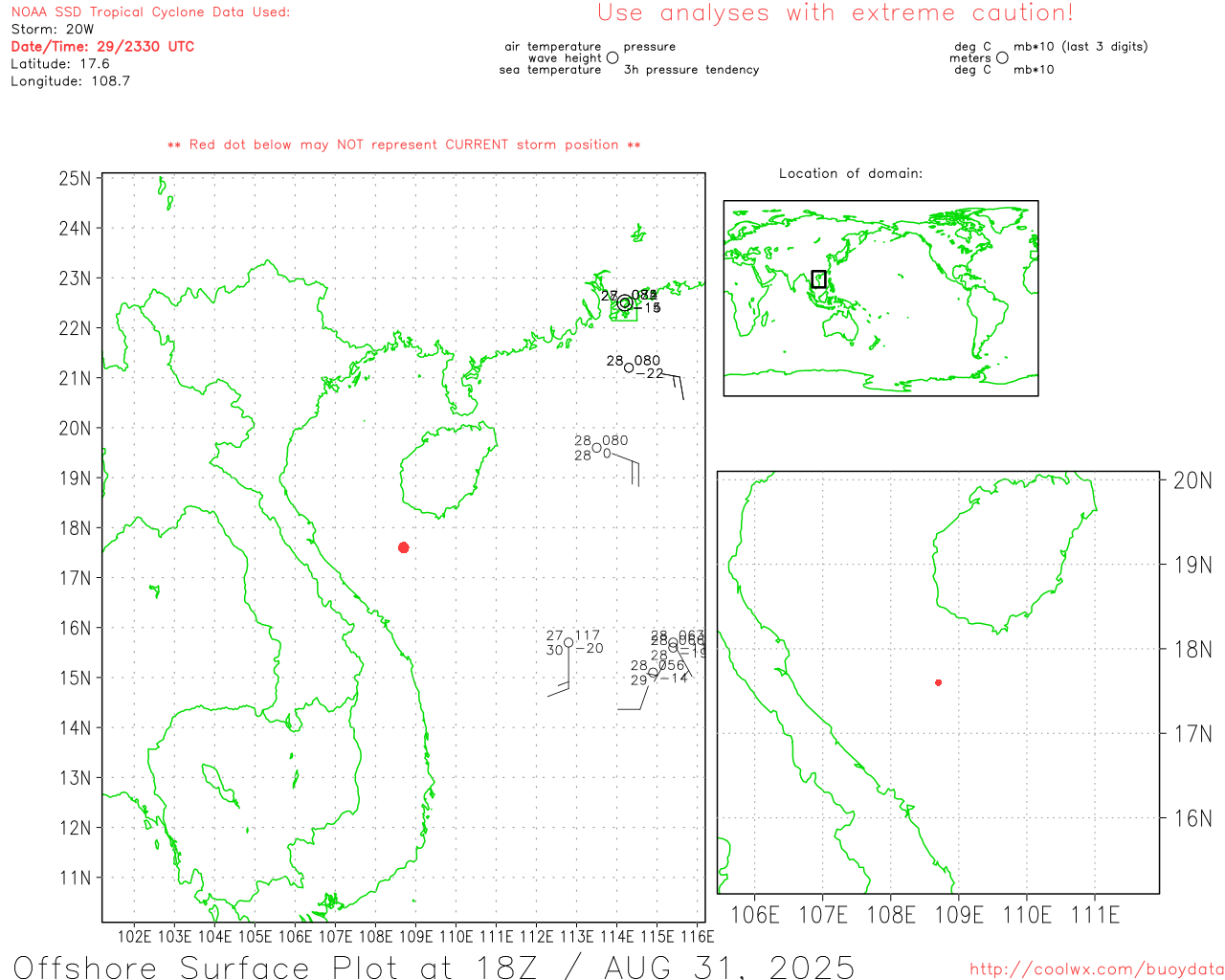Screen dimensions: 1225x980
Task: Click the 'Location of domain:' label
Action: [x=851, y=173]
